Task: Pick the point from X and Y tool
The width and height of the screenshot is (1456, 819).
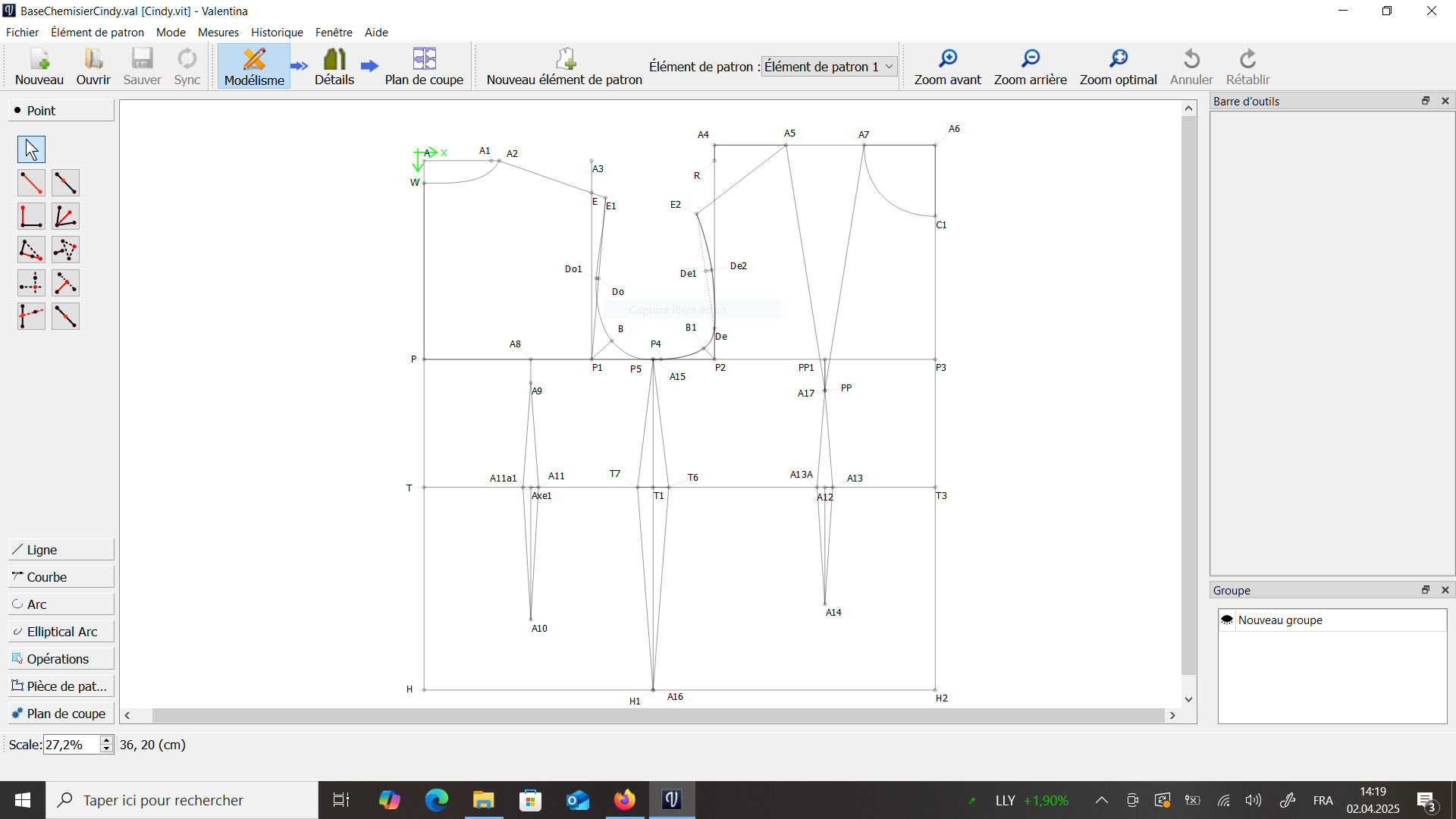Action: point(31,283)
